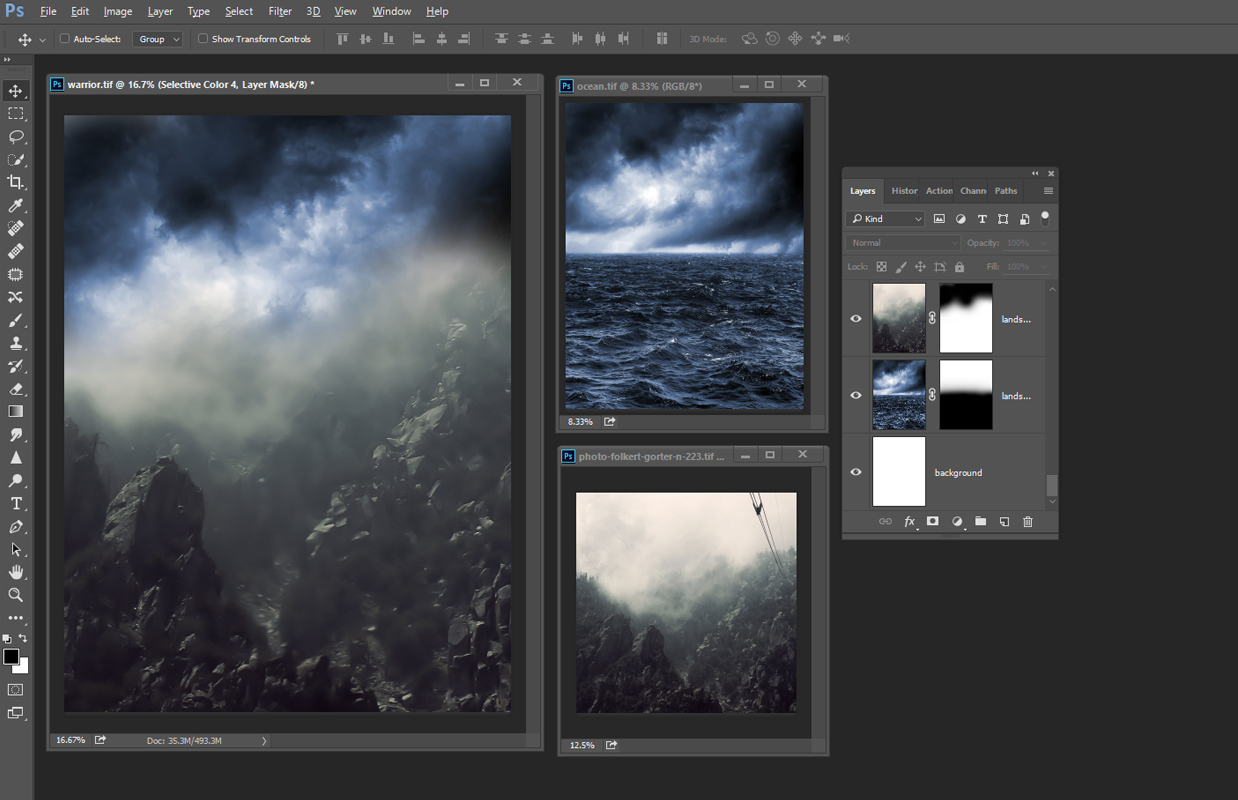Image resolution: width=1238 pixels, height=800 pixels.
Task: Switch to the Paths tab
Action: pyautogui.click(x=1006, y=191)
